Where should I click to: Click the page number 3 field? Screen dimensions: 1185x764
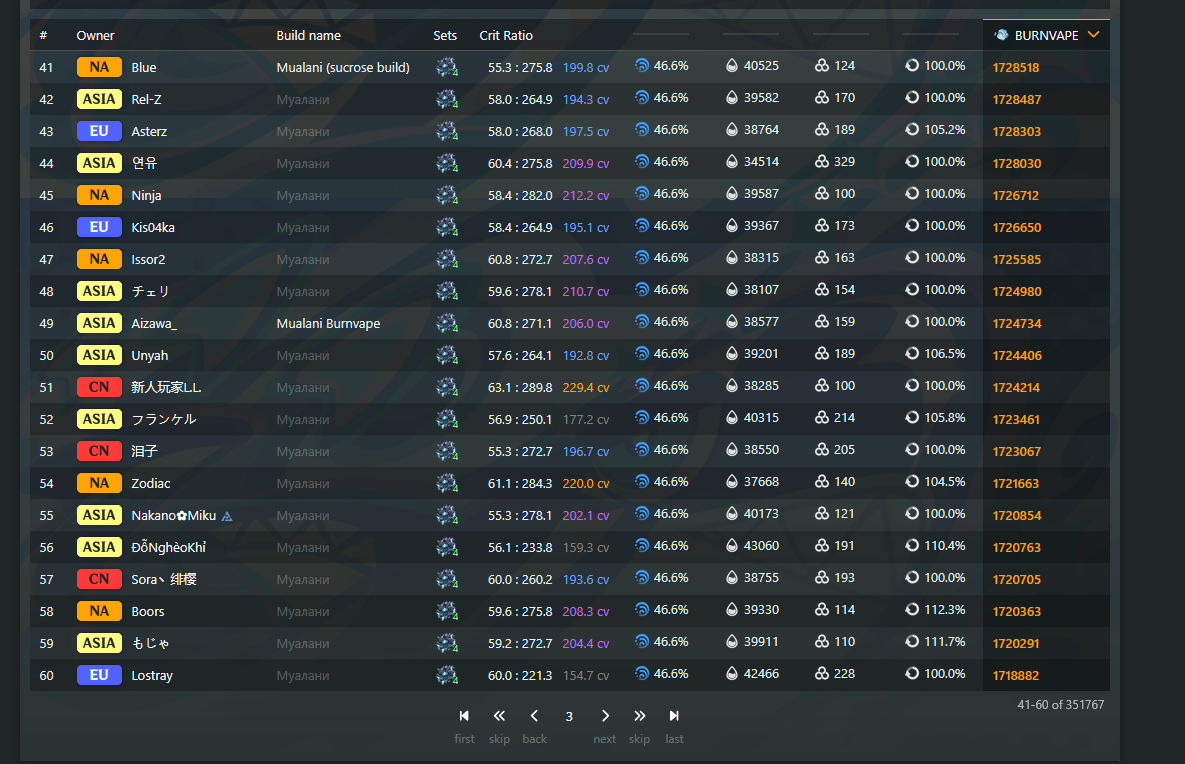click(x=569, y=716)
